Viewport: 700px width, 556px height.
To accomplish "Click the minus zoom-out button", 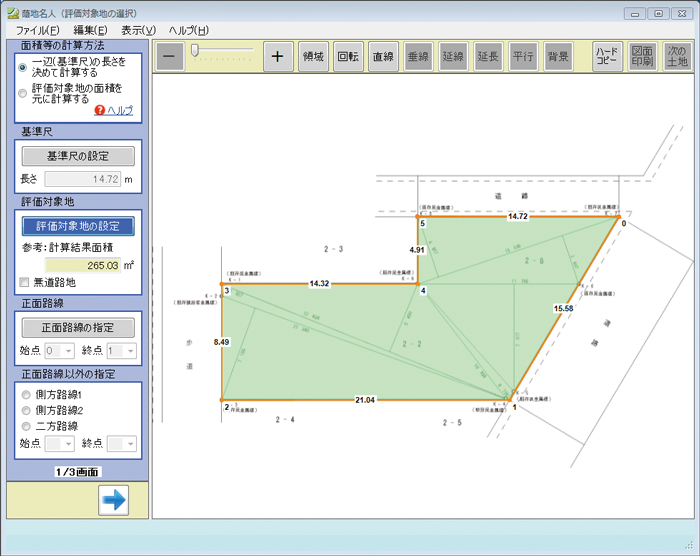I will pos(170,56).
